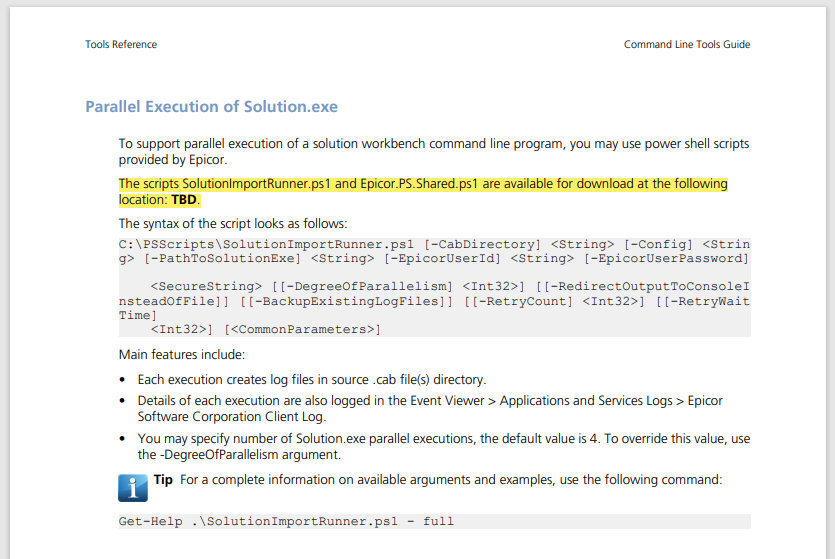This screenshot has width=835, height=559.
Task: Click '[<CommonParameters>]' in the code block
Action: [302, 330]
